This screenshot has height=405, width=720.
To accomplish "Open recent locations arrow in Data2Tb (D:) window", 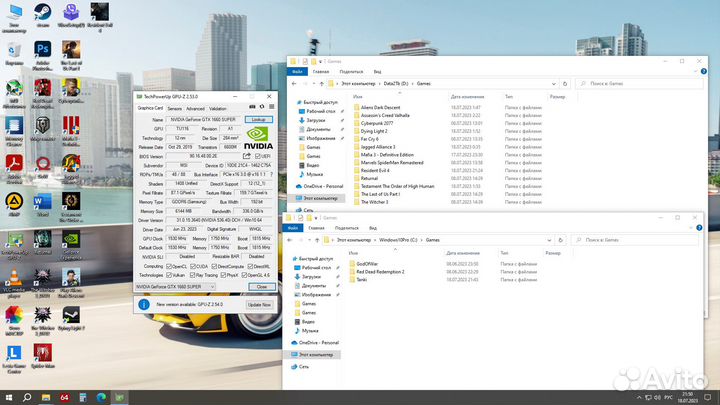I will click(314, 84).
